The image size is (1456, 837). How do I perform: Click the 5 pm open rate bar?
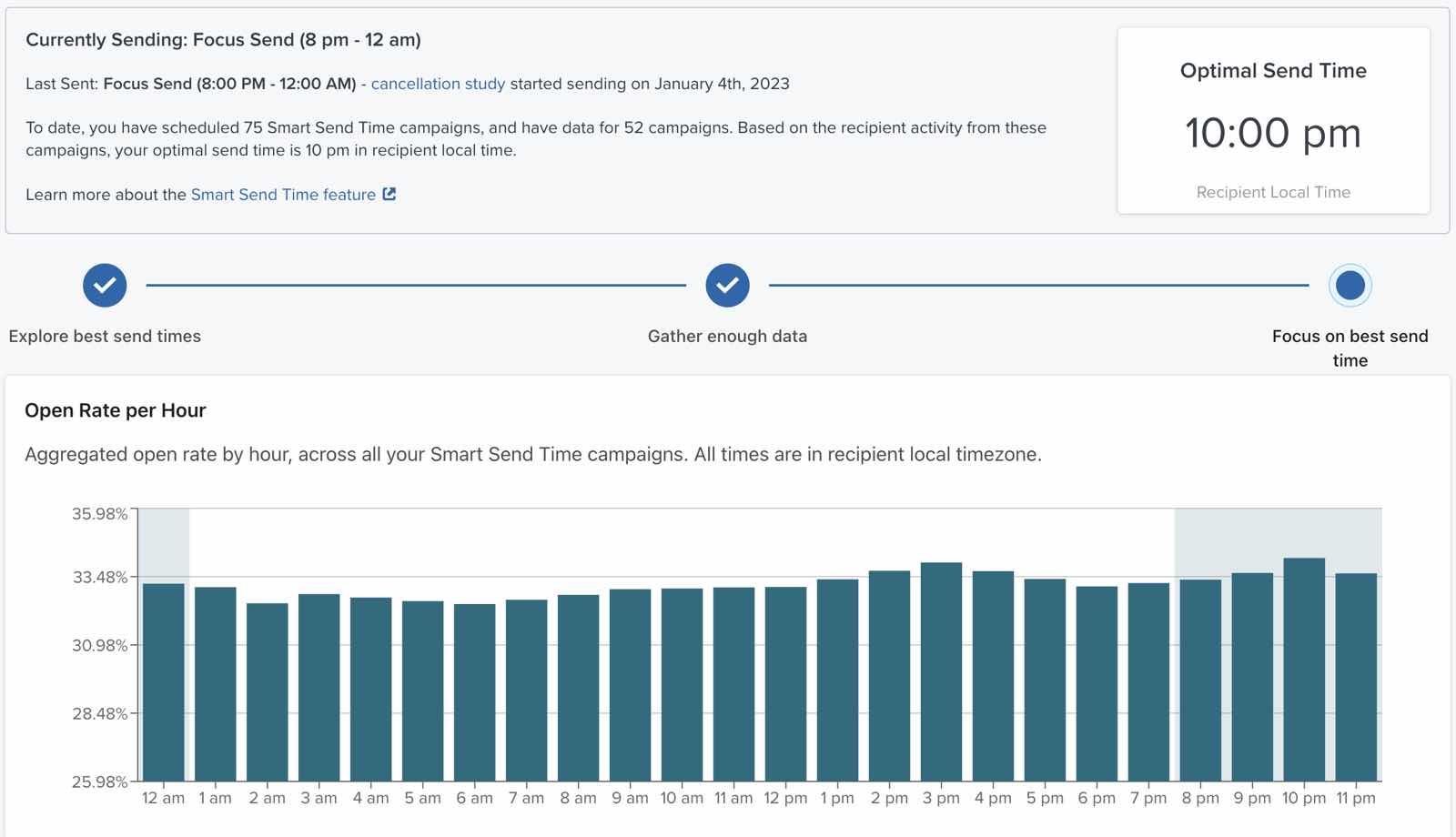pyautogui.click(x=1045, y=680)
